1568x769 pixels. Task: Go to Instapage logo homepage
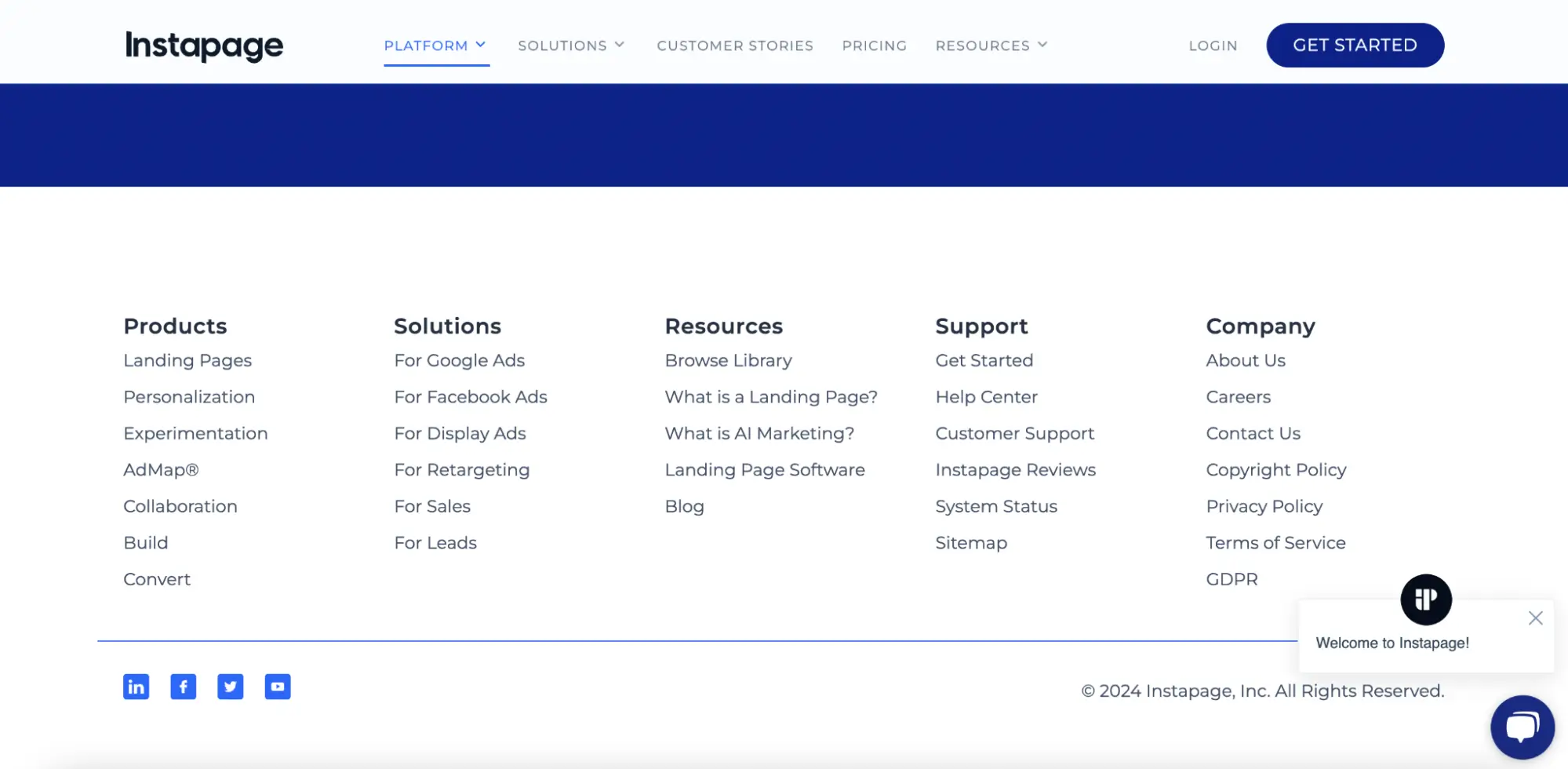[x=204, y=46]
